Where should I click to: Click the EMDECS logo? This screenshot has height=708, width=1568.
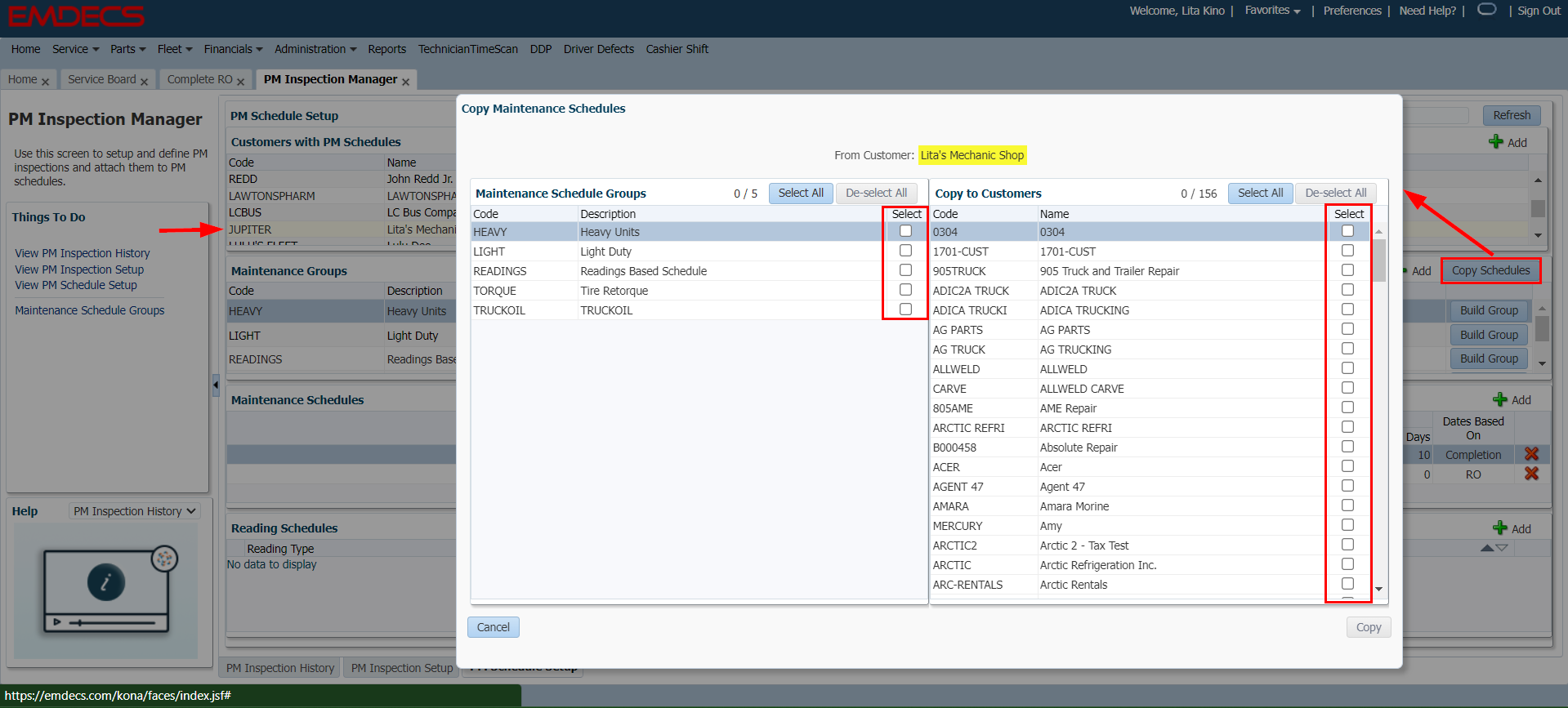click(x=76, y=16)
